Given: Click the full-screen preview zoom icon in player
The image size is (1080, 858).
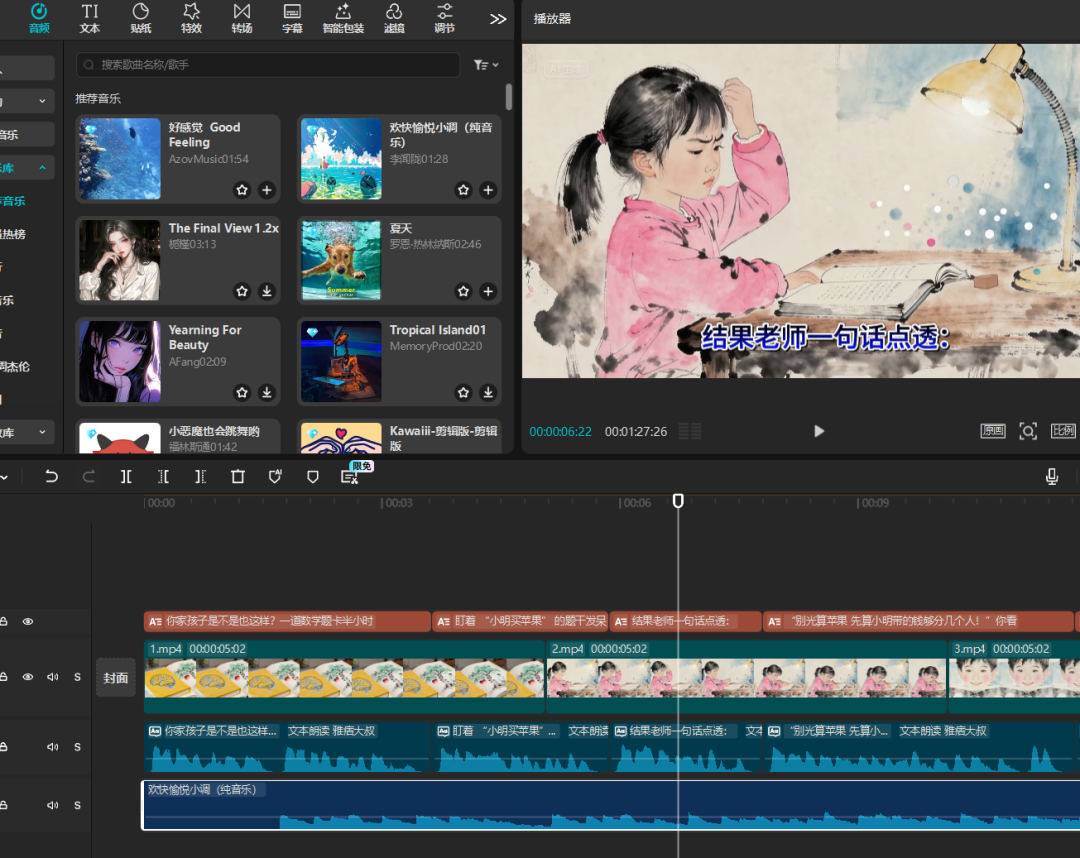Looking at the screenshot, I should 1027,431.
